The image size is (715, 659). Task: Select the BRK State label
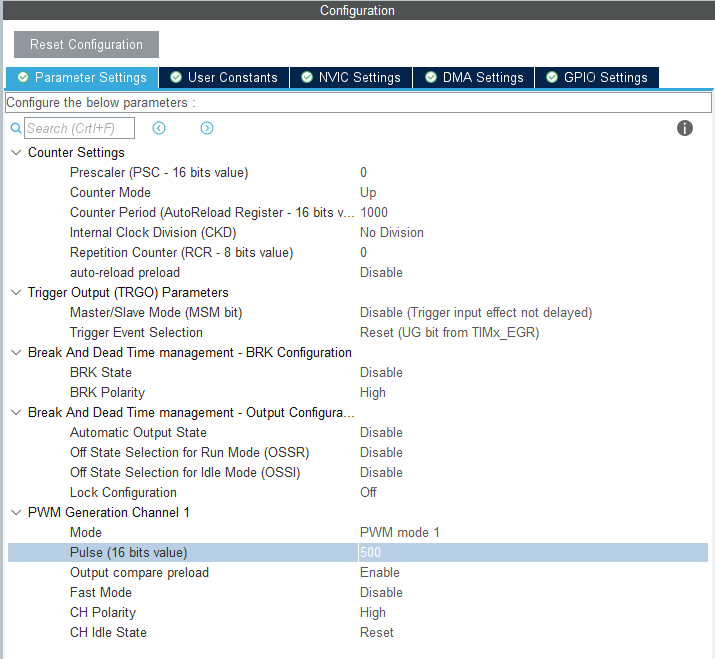tap(101, 373)
